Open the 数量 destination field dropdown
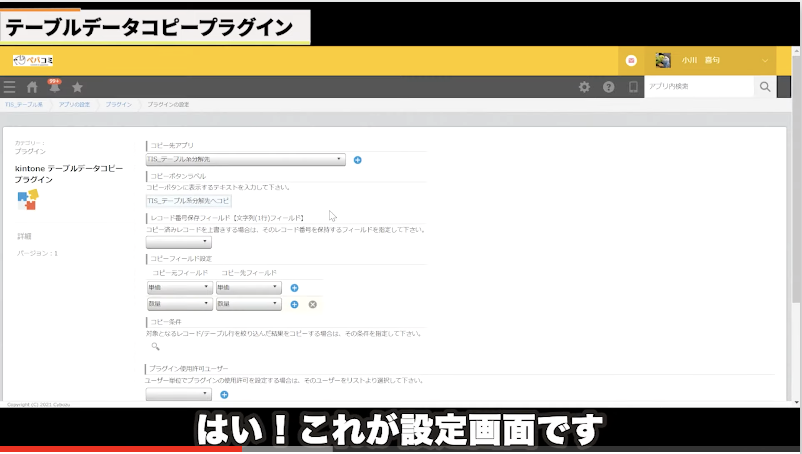802x454 pixels. coord(248,304)
